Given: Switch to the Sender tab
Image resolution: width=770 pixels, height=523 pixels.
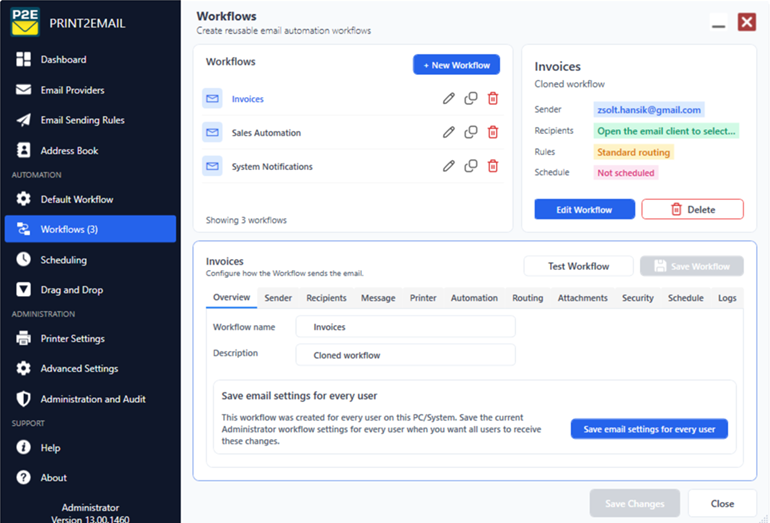Looking at the screenshot, I should click(x=278, y=298).
